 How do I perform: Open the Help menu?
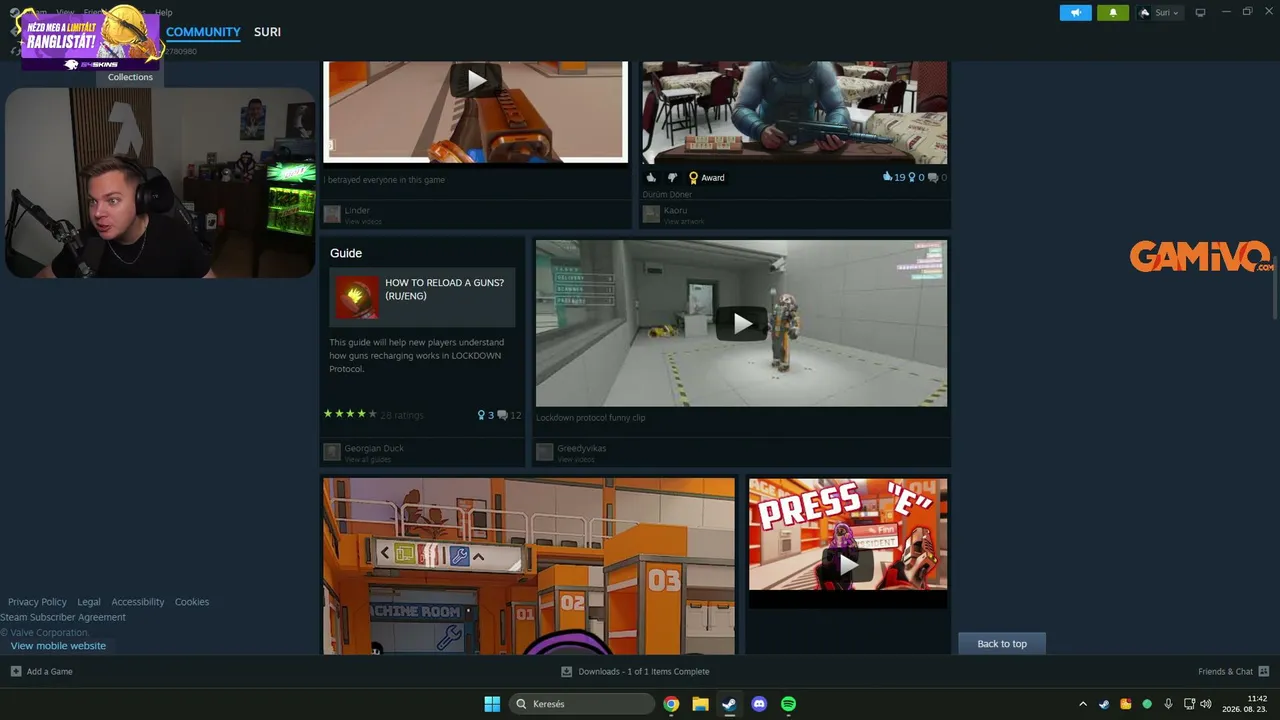163,13
